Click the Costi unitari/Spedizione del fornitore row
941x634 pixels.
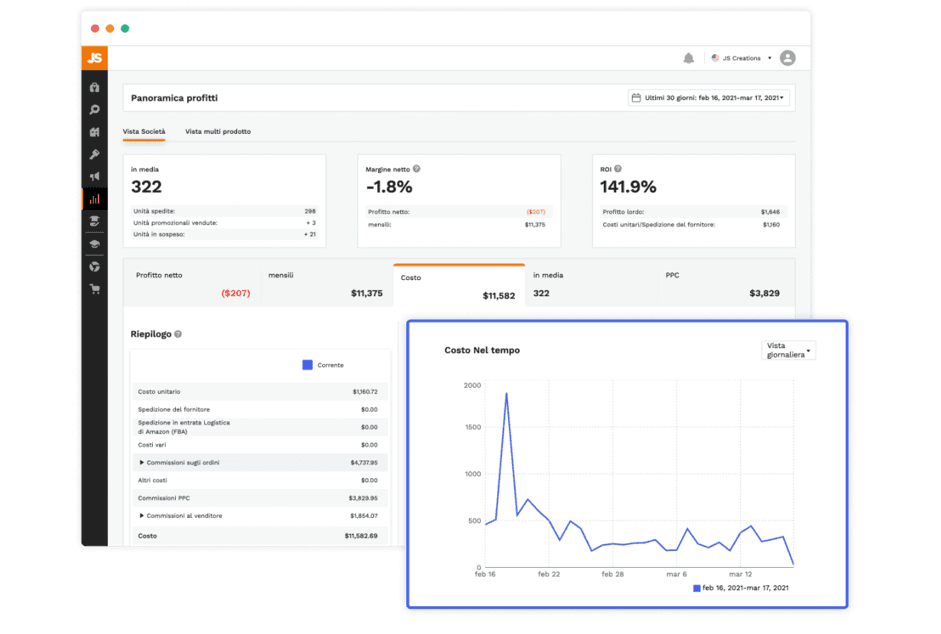[x=694, y=225]
